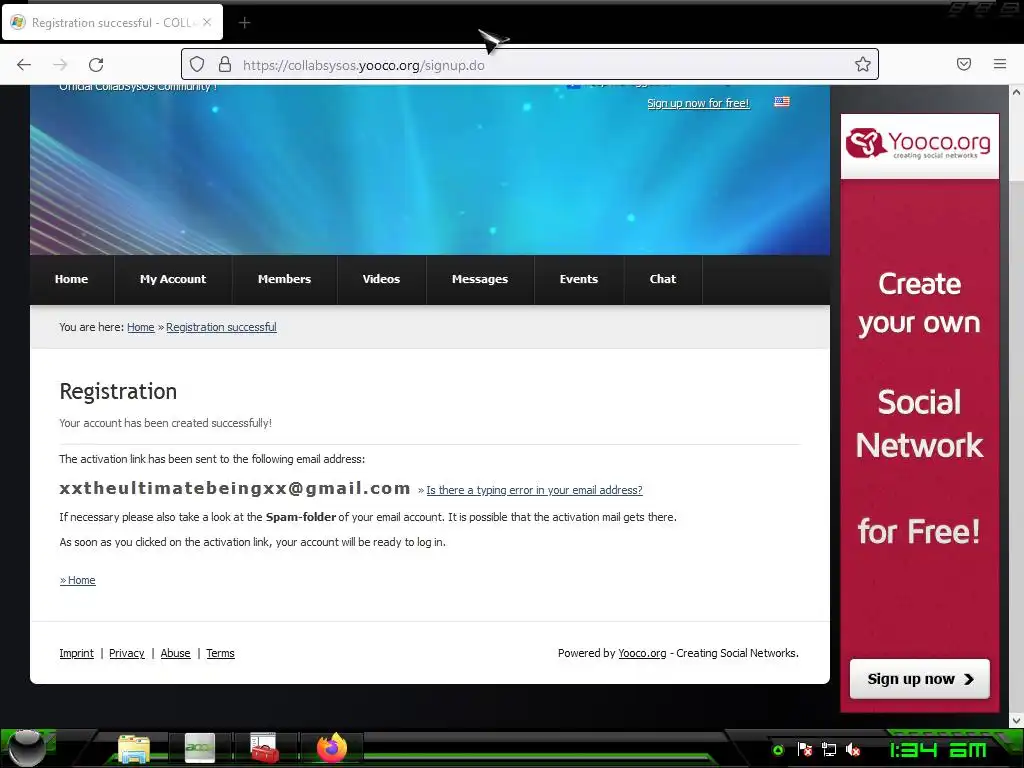Bookmark this page with the star icon
Viewport: 1024px width, 768px height.
pos(863,64)
